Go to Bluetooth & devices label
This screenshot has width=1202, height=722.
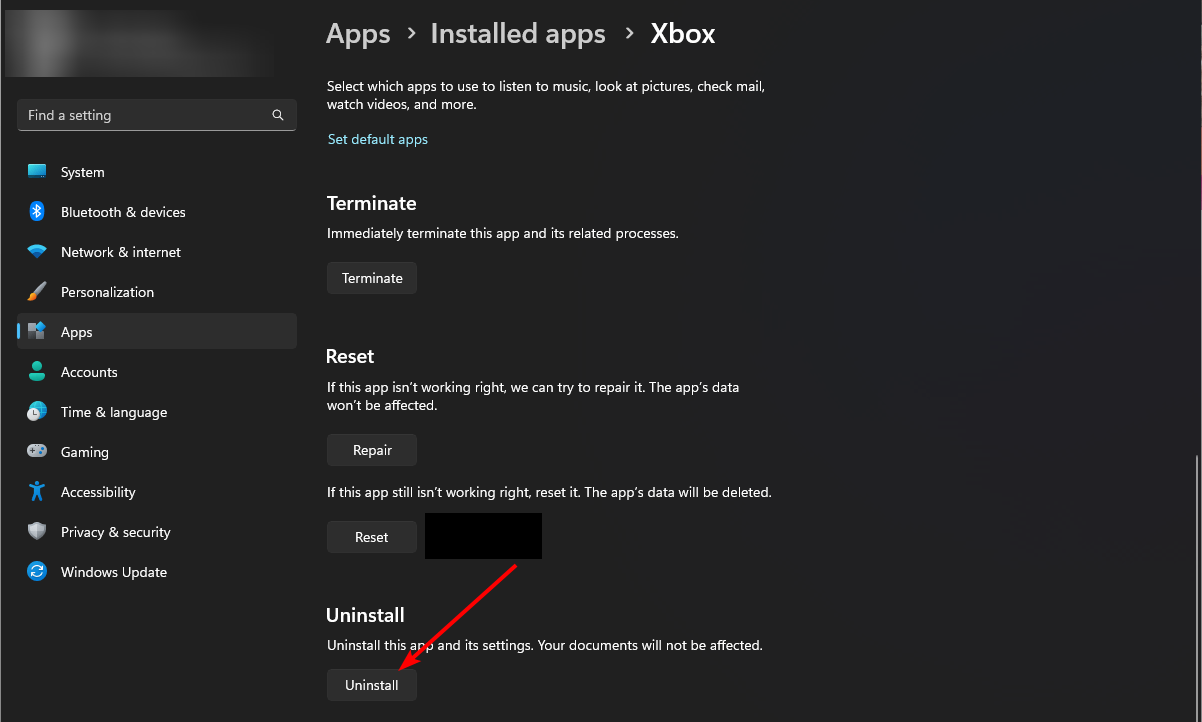click(x=123, y=212)
